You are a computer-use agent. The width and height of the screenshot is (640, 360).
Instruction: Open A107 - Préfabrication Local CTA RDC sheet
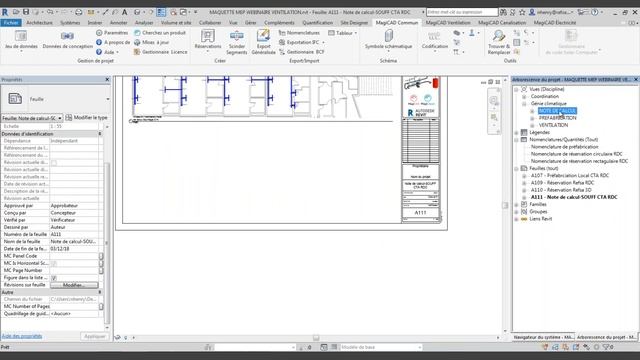[x=569, y=176]
